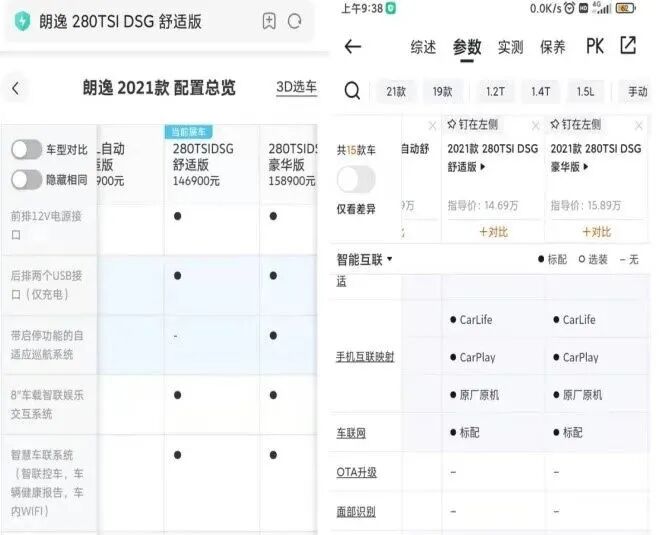Image resolution: width=667 pixels, height=535 pixels.
Task: Pin 舒适版 column with the 钉在左侧 pin icon
Action: pyautogui.click(x=452, y=124)
